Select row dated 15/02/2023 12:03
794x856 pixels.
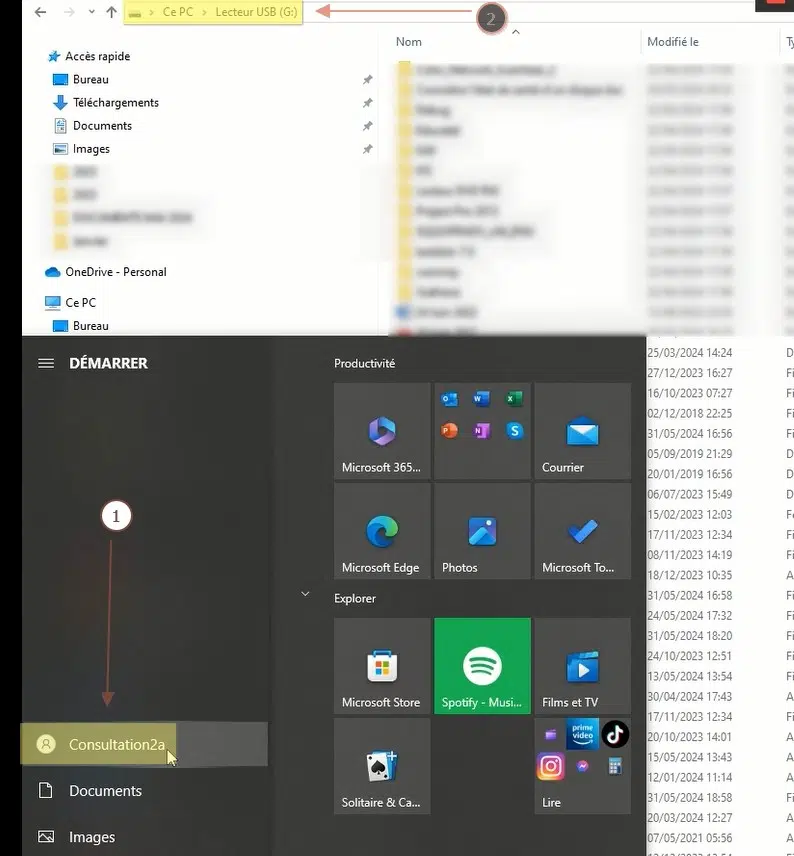(x=690, y=514)
